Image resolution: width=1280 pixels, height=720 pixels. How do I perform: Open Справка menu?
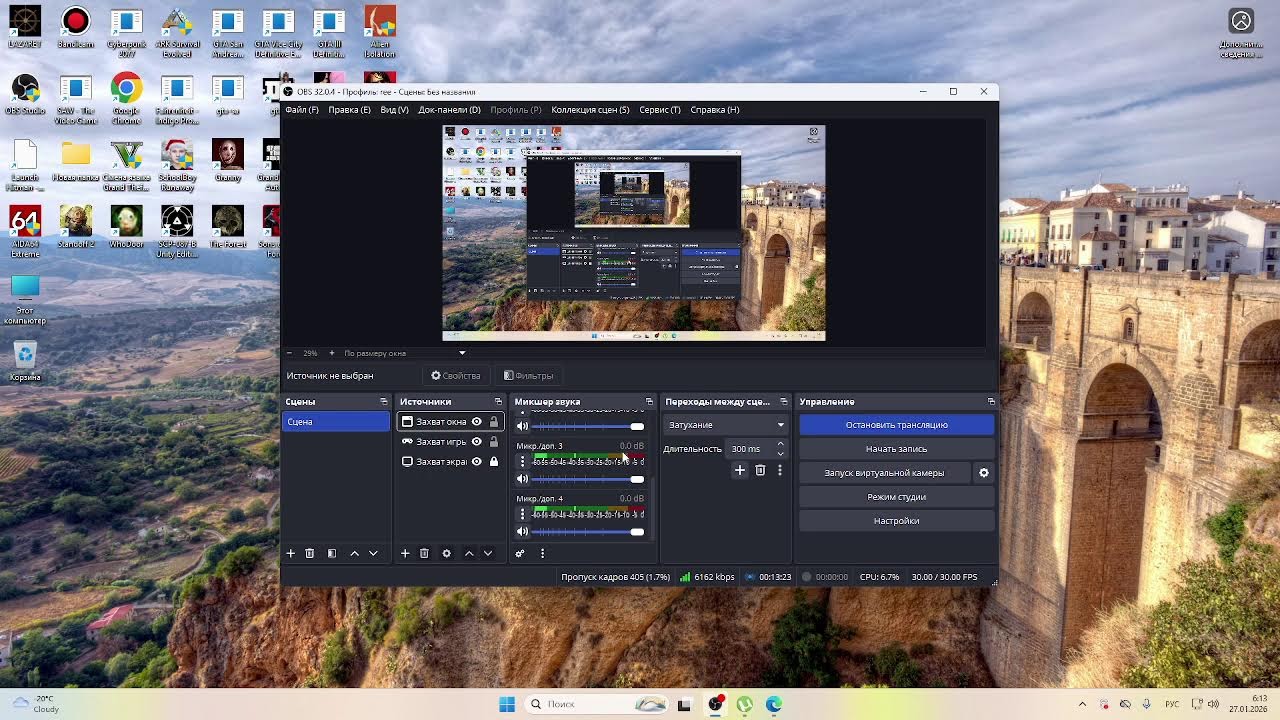click(715, 110)
